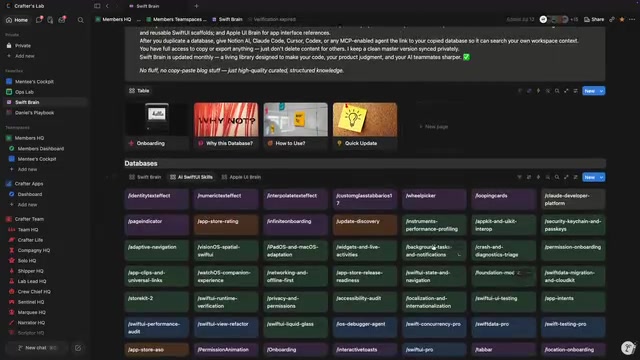
Task: Click Add new under Crafter Apps
Action: pyautogui.click(x=27, y=204)
